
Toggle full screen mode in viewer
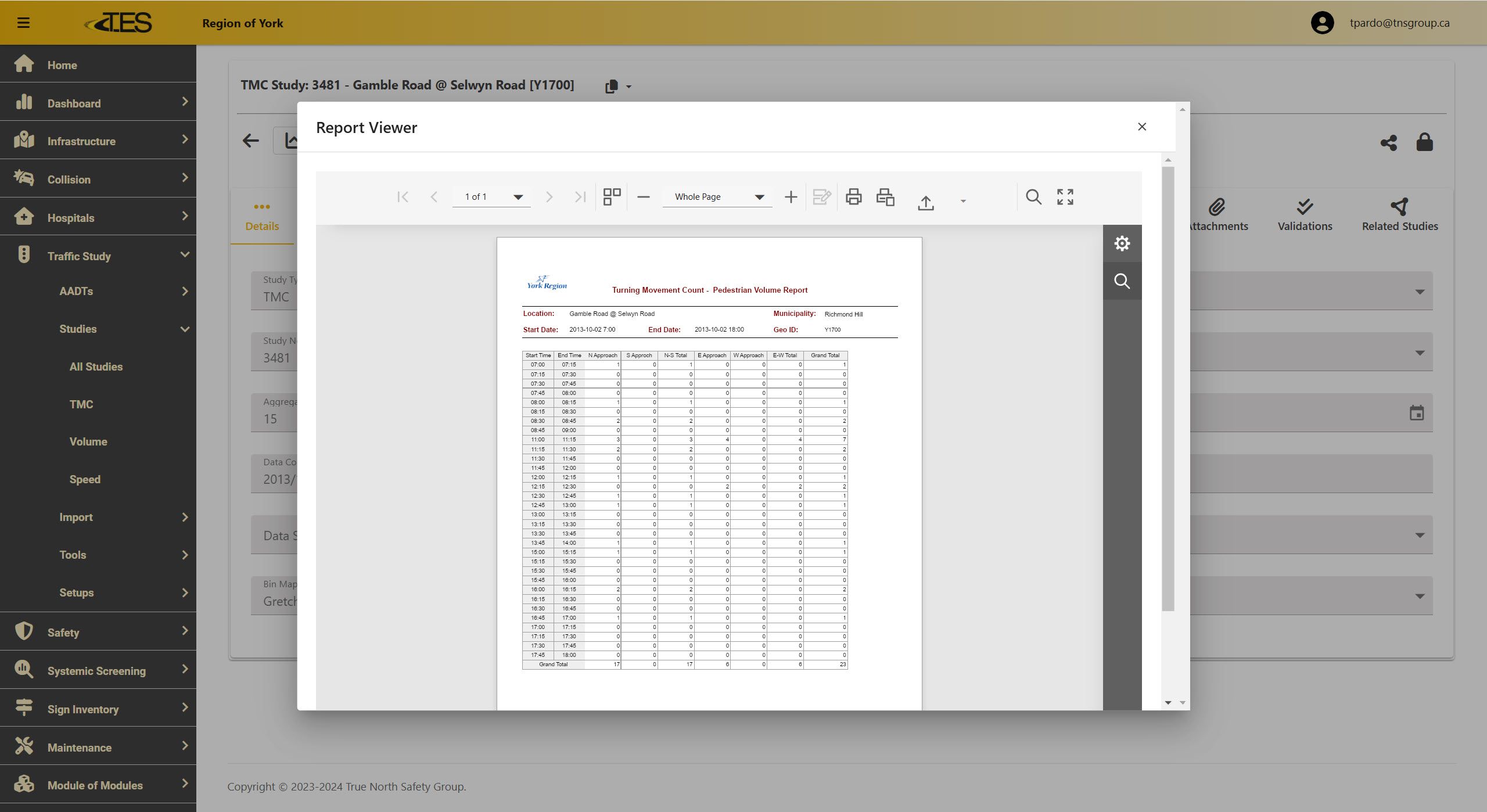point(1065,197)
